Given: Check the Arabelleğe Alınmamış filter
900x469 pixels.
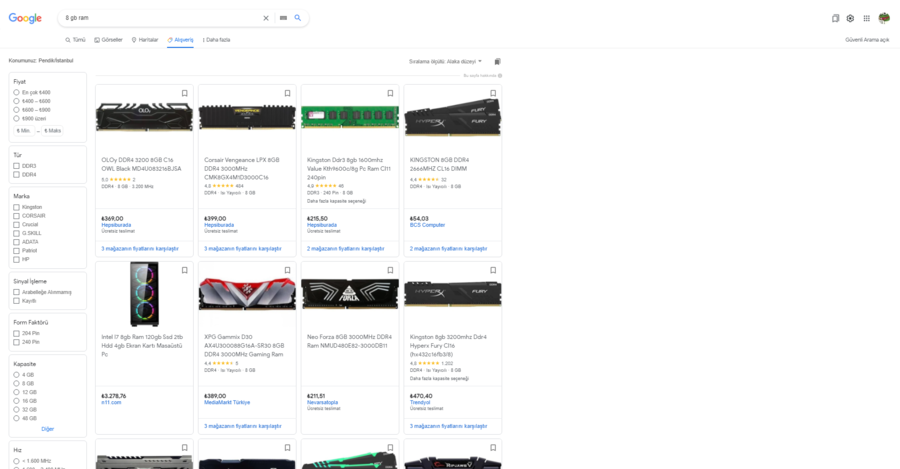Looking at the screenshot, I should click(x=16, y=292).
